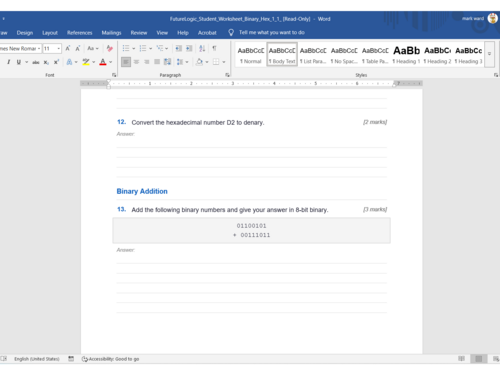The height and width of the screenshot is (375, 500).
Task: Open the Review tab
Action: tap(139, 33)
